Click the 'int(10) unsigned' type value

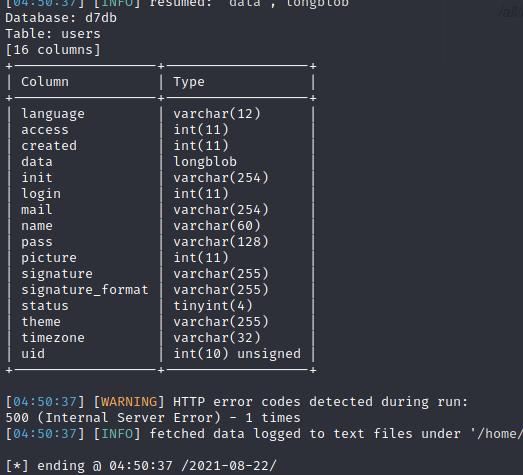[x=237, y=354]
